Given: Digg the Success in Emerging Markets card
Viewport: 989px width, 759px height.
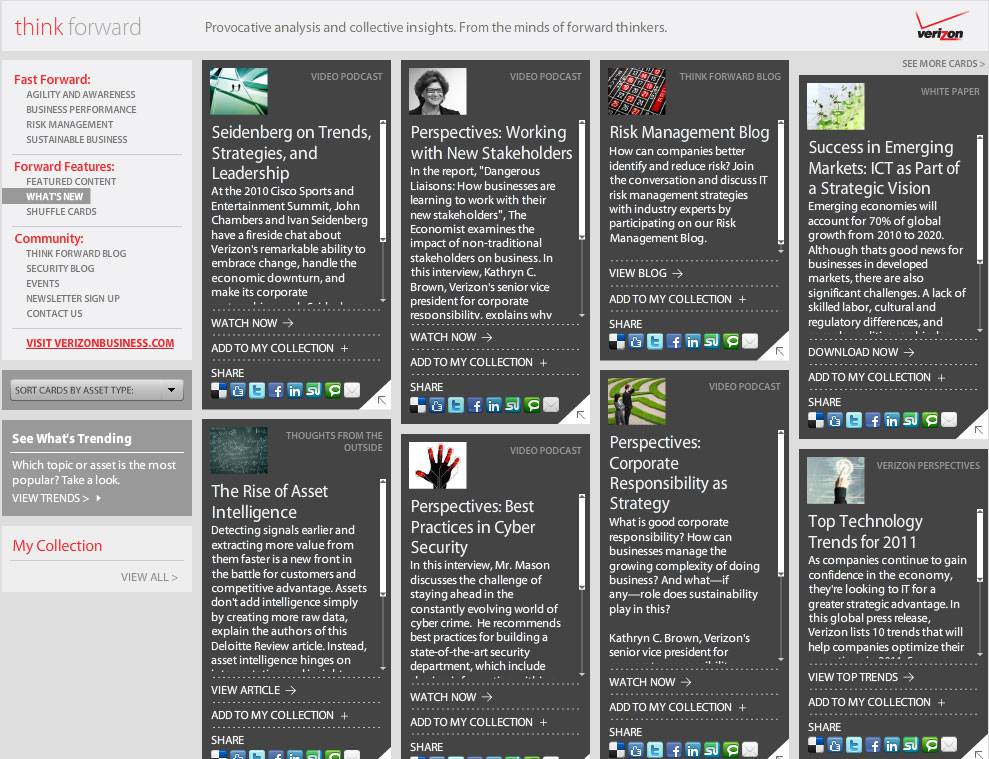Looking at the screenshot, I should pos(835,420).
